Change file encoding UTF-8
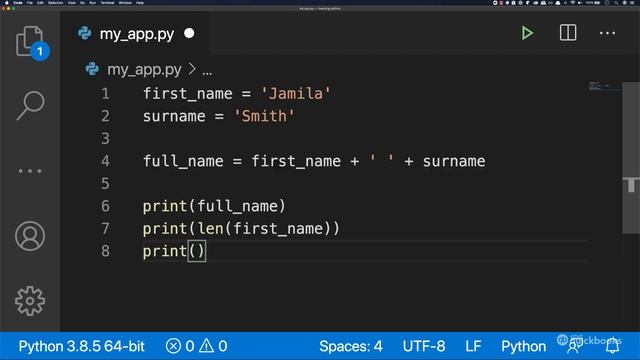Screen dimensions: 640x360 (x=424, y=346)
